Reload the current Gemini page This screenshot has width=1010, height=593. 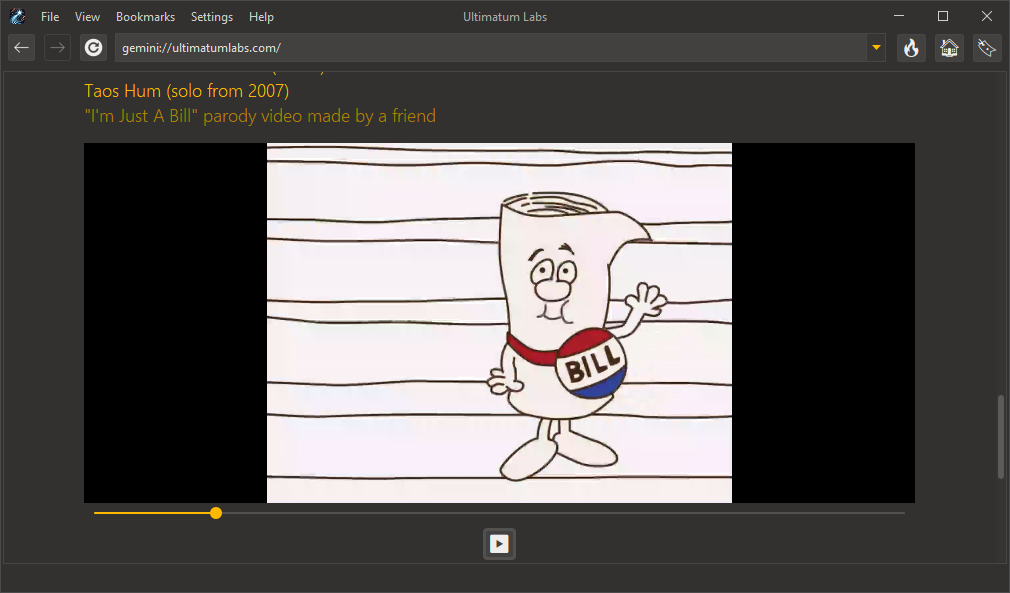[x=93, y=48]
